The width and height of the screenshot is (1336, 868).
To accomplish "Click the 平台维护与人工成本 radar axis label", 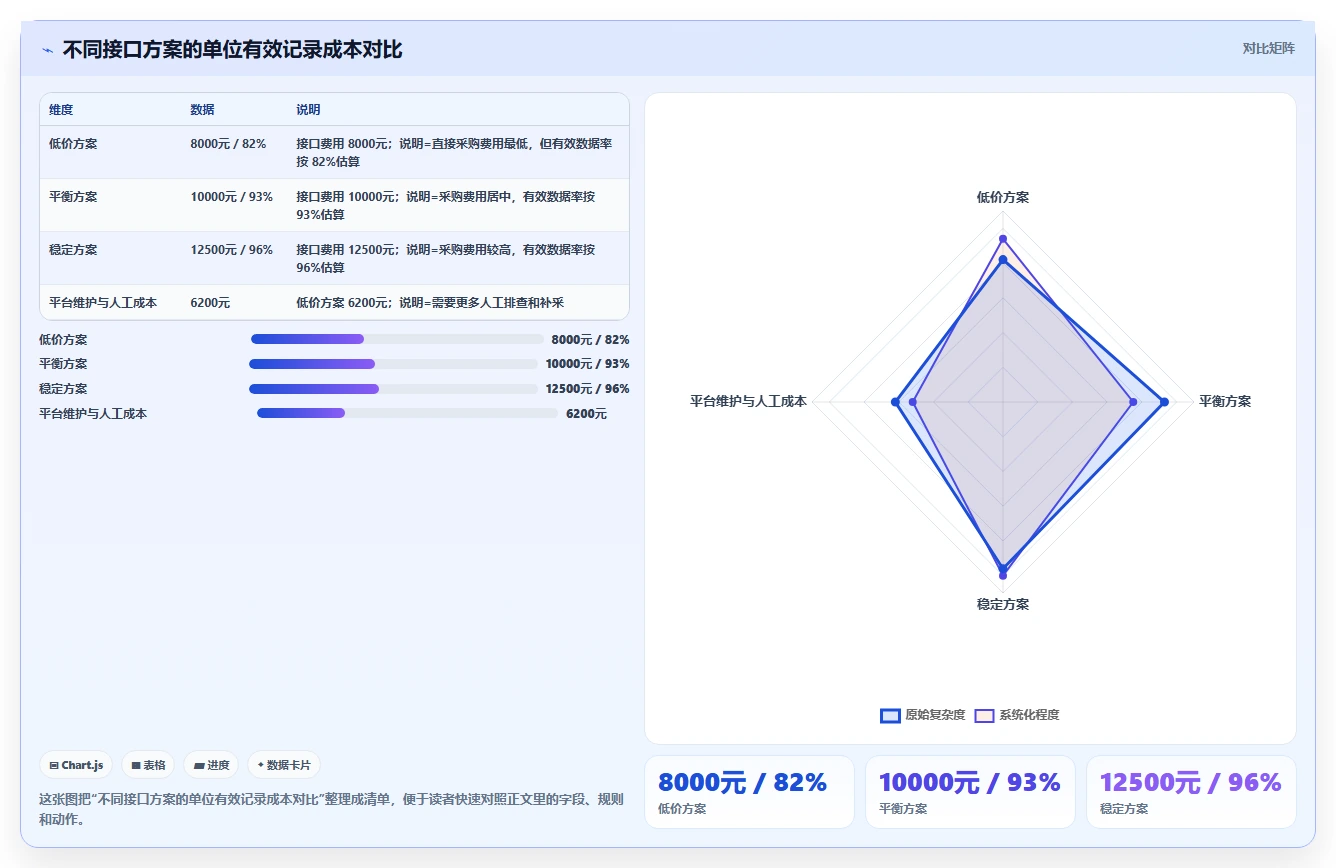I will coord(748,402).
